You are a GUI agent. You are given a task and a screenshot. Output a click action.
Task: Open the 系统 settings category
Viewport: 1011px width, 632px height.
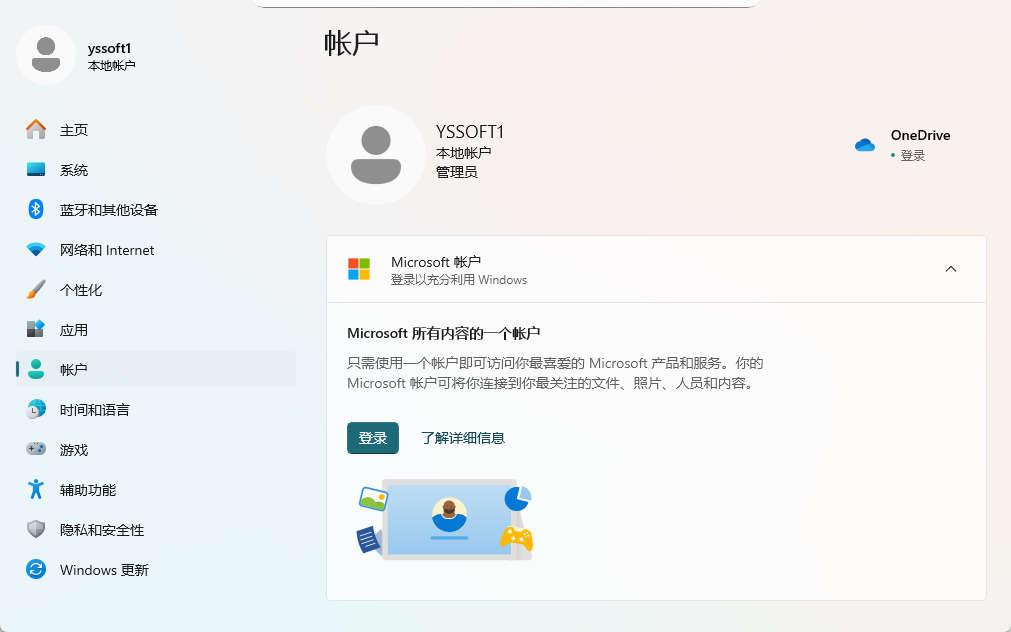pyautogui.click(x=155, y=170)
